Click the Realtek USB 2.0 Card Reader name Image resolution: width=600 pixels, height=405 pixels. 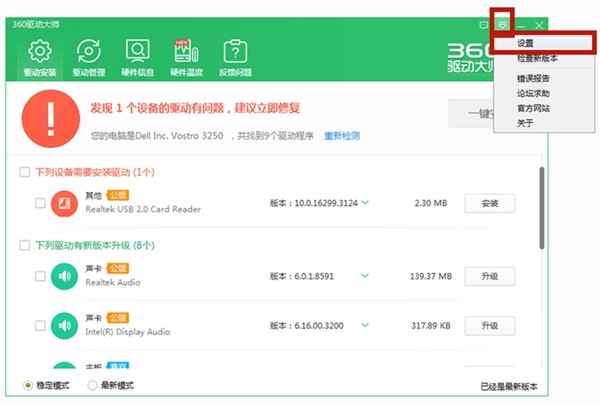(x=143, y=209)
